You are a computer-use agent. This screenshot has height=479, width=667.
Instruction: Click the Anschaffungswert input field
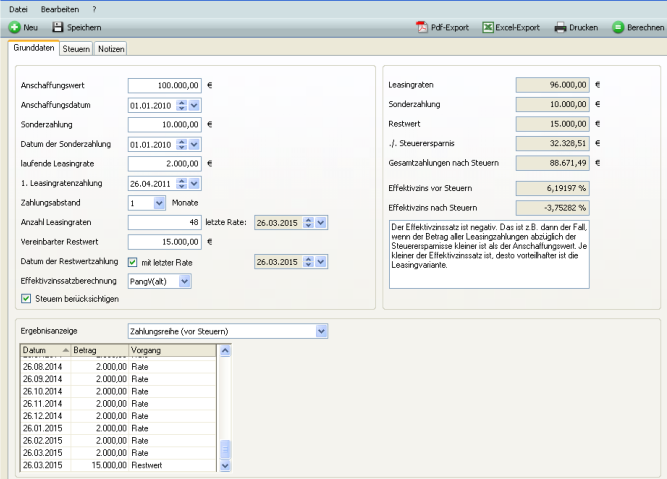point(167,85)
